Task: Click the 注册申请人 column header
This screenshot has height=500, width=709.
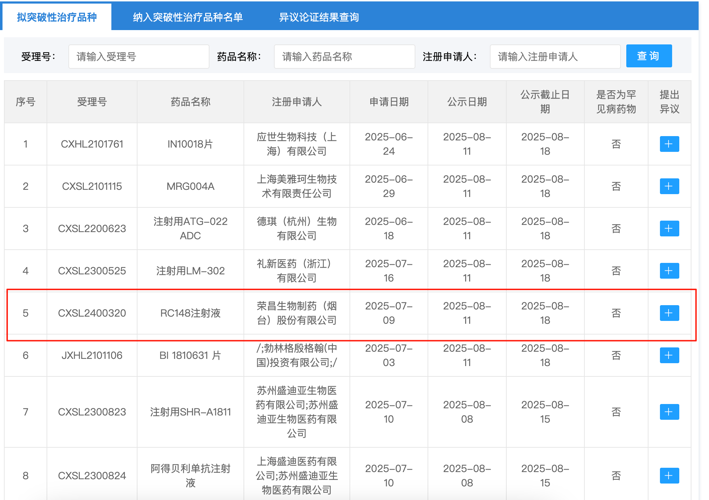Action: pyautogui.click(x=297, y=102)
